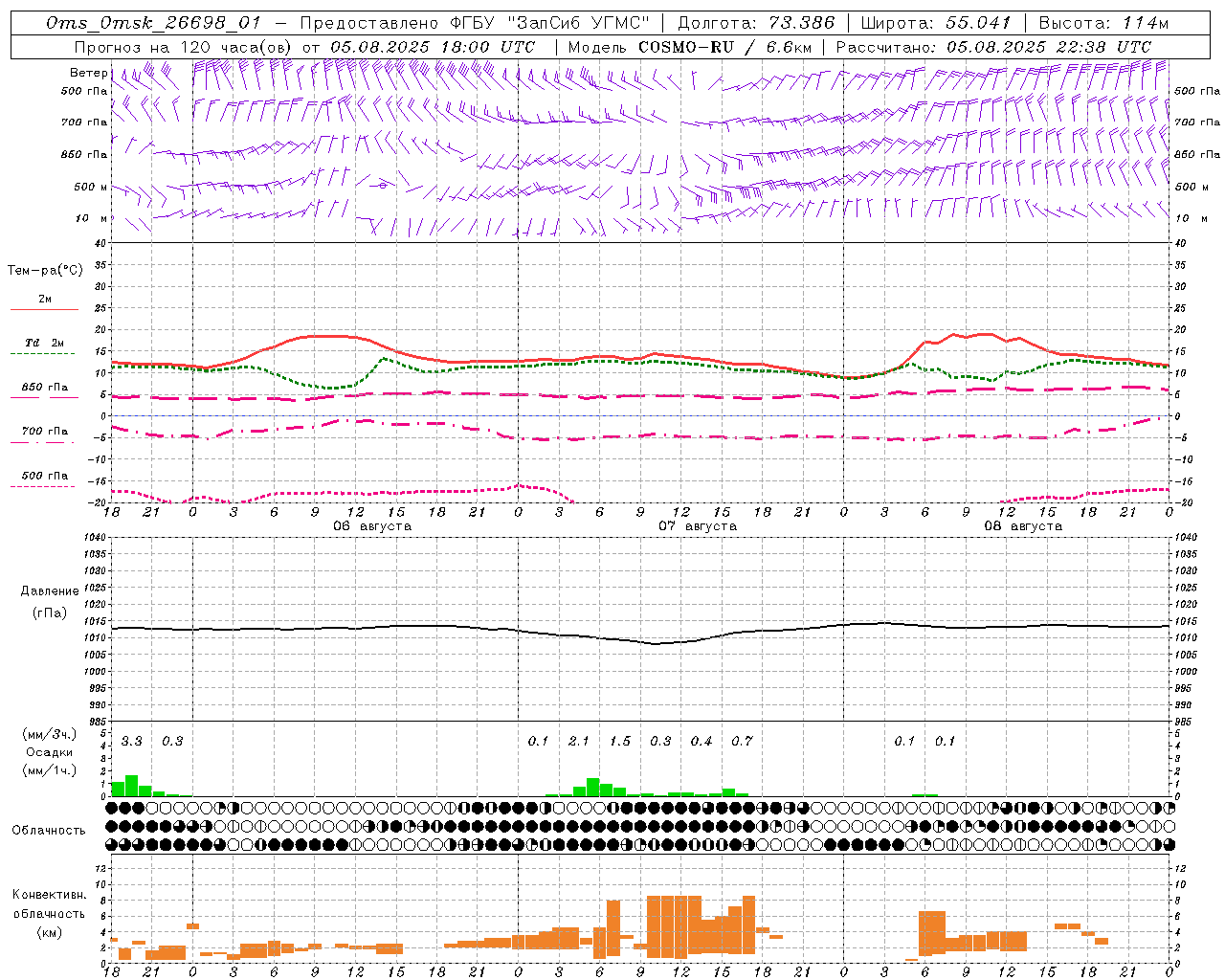The image size is (1225, 980).
Task: Click the Долгота: 73.386 value
Action: click(x=756, y=23)
